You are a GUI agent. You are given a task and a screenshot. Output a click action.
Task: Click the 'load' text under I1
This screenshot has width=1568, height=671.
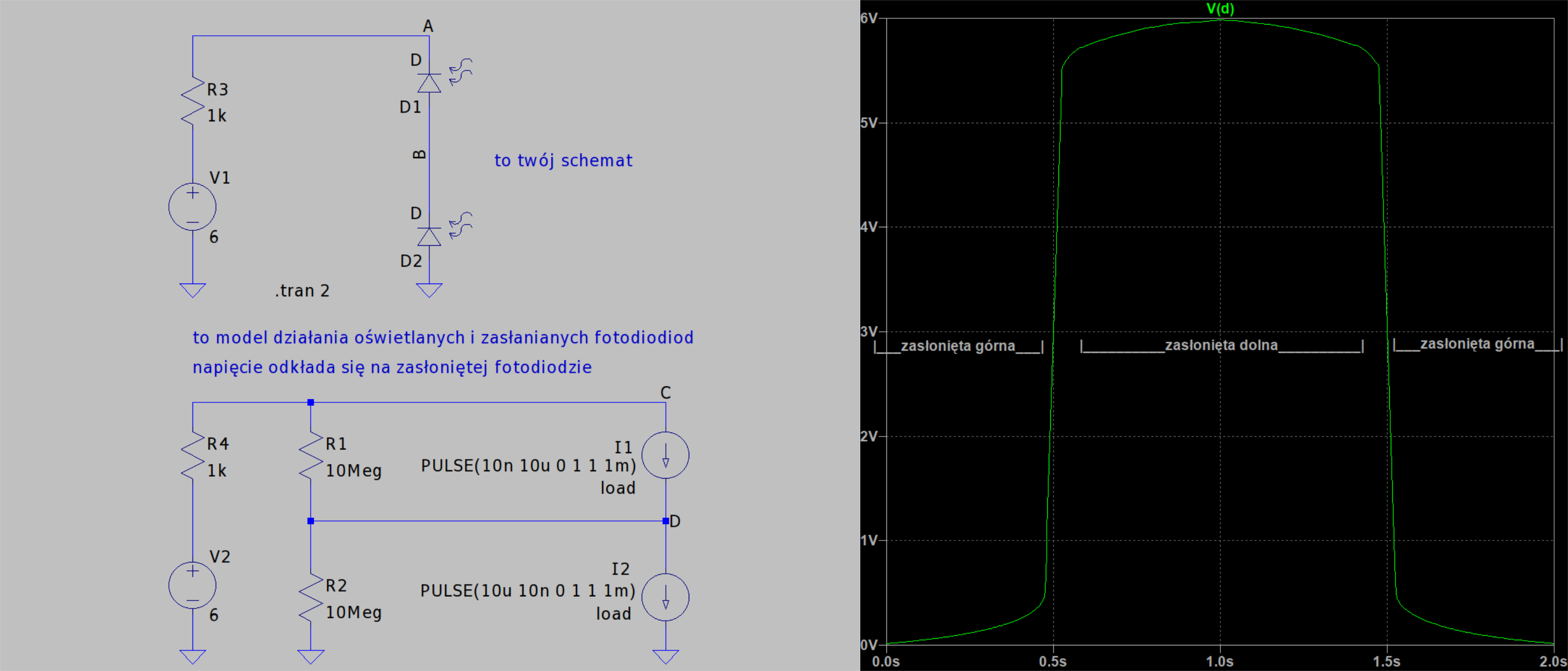tap(618, 488)
